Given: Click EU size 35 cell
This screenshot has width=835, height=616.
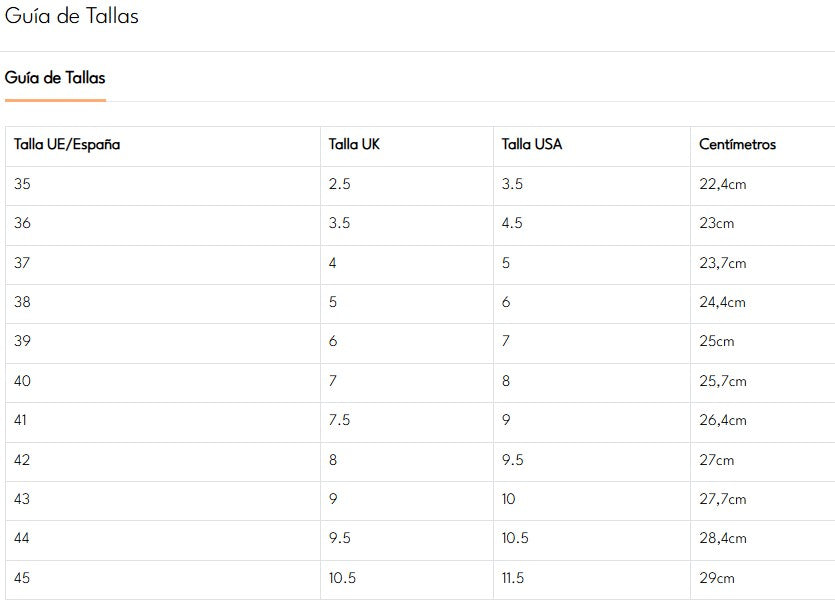Looking at the screenshot, I should point(23,184).
